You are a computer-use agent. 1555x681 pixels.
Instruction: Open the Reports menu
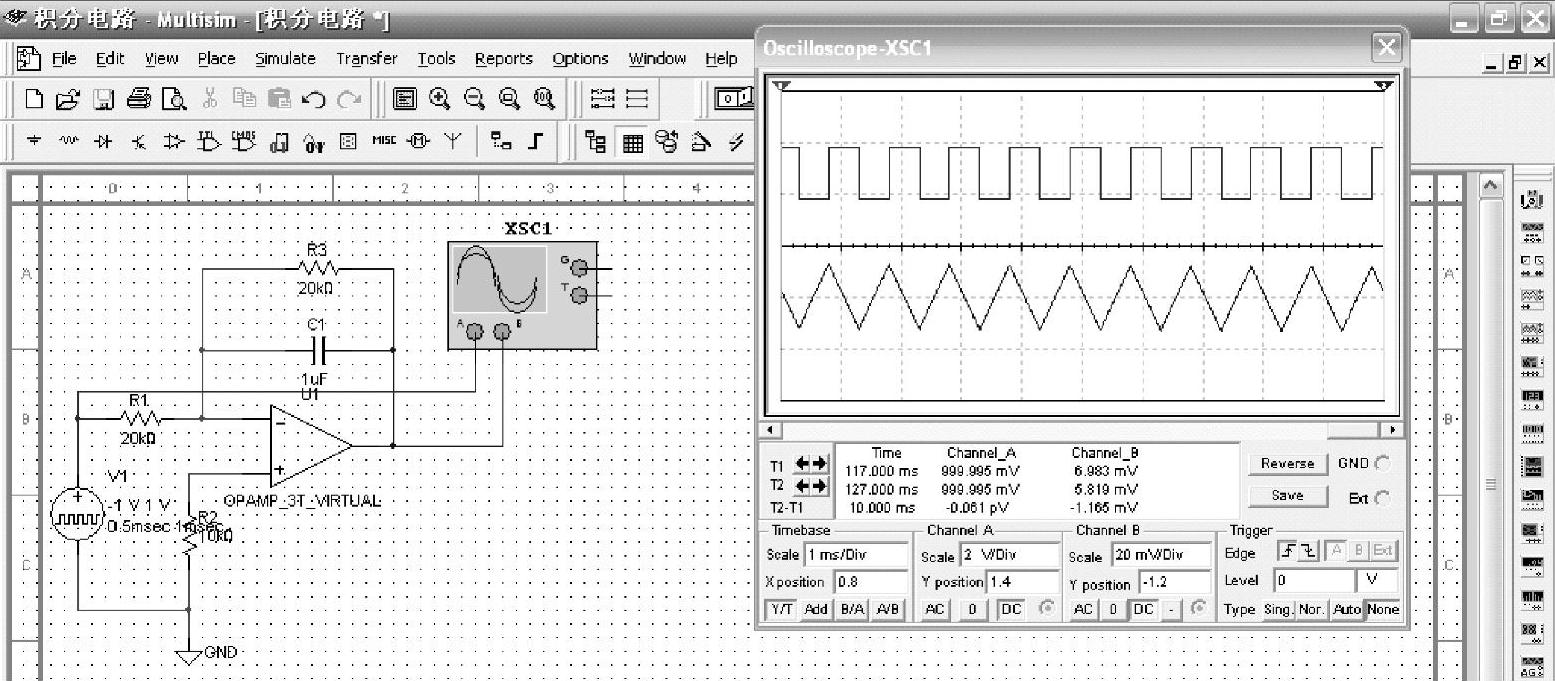point(503,58)
